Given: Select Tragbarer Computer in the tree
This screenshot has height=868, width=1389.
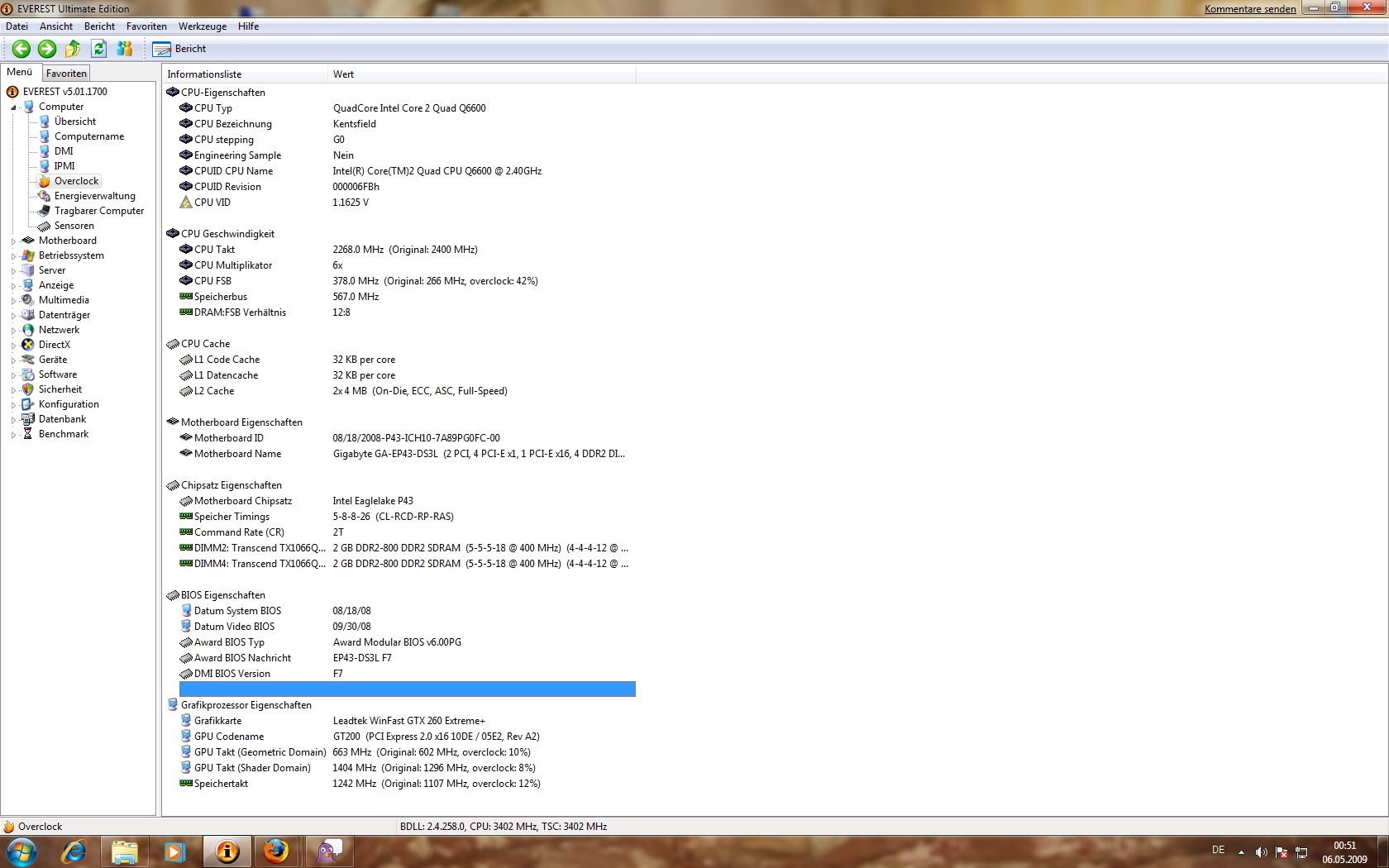Looking at the screenshot, I should point(99,211).
